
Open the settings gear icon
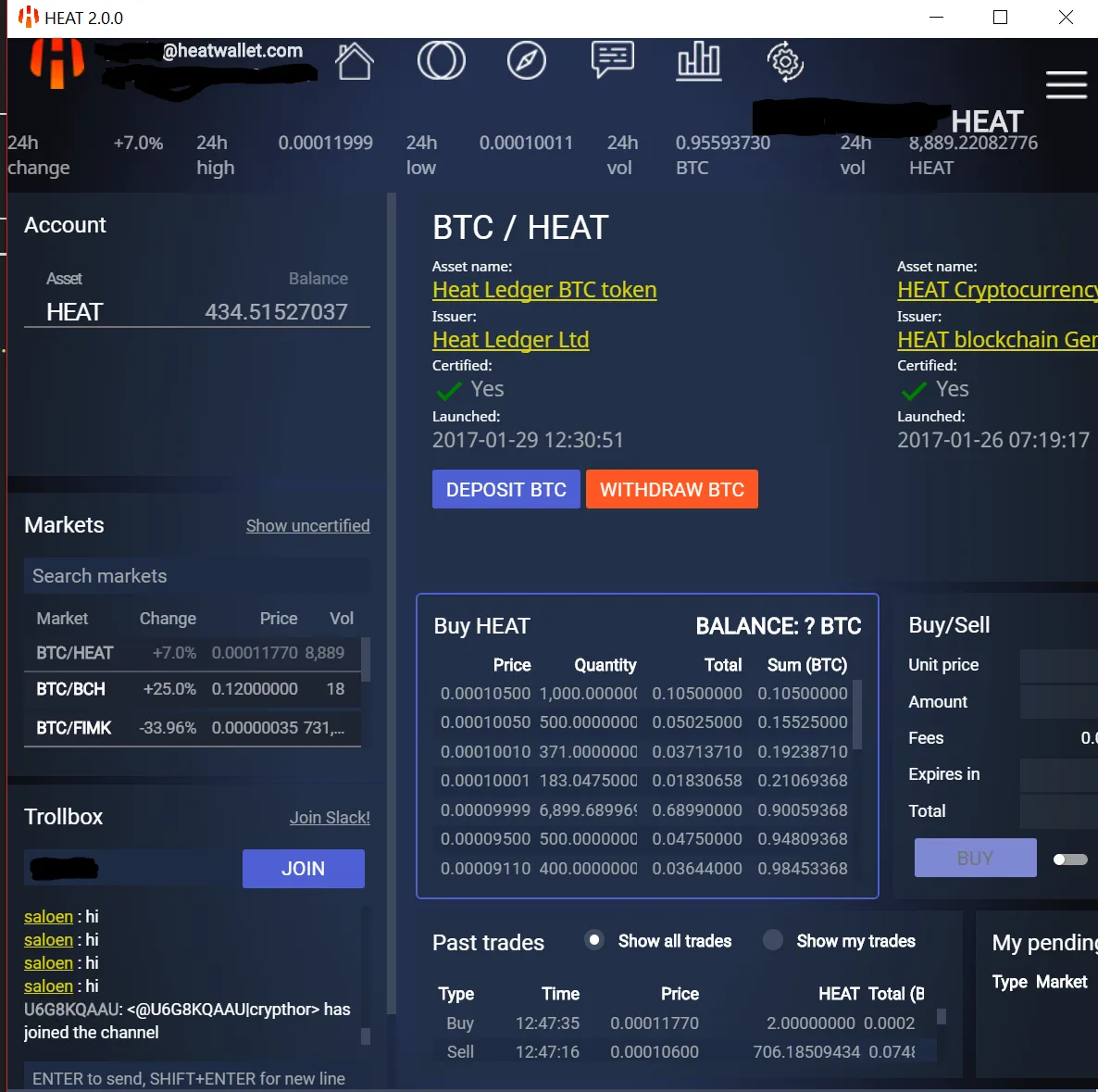click(x=785, y=62)
